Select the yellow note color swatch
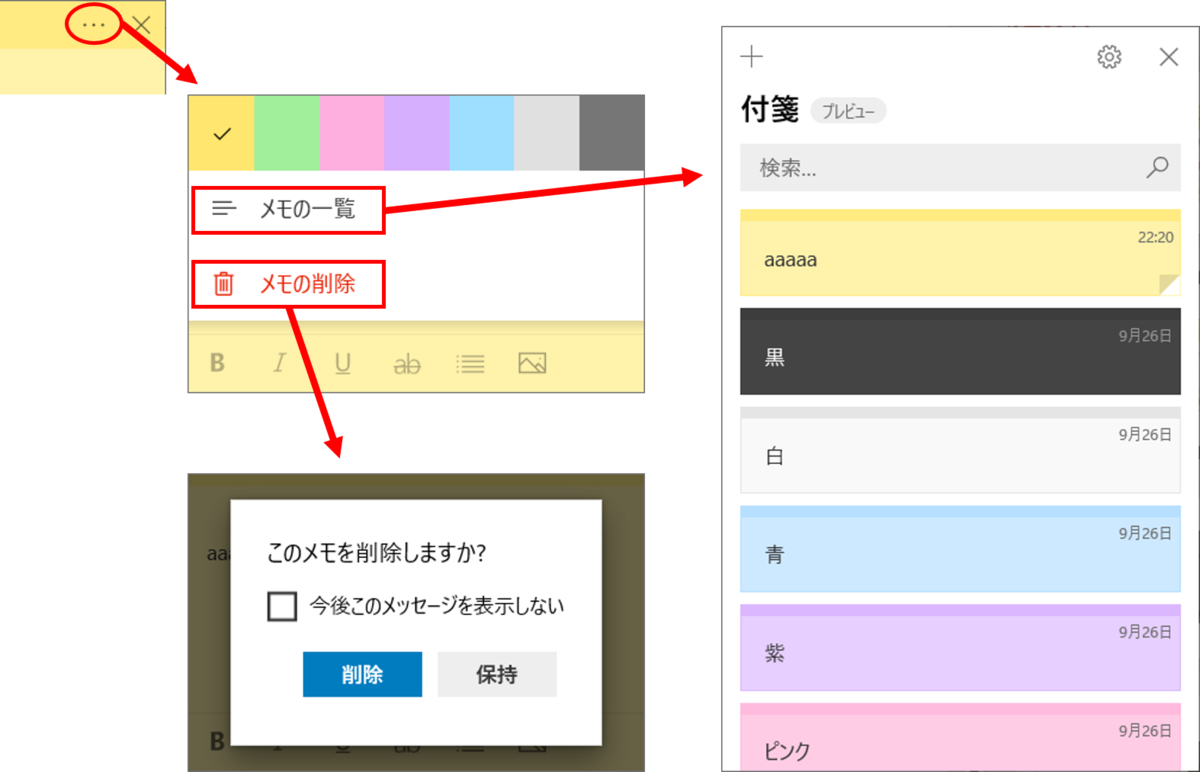Viewport: 1200px width, 772px height. (x=221, y=133)
